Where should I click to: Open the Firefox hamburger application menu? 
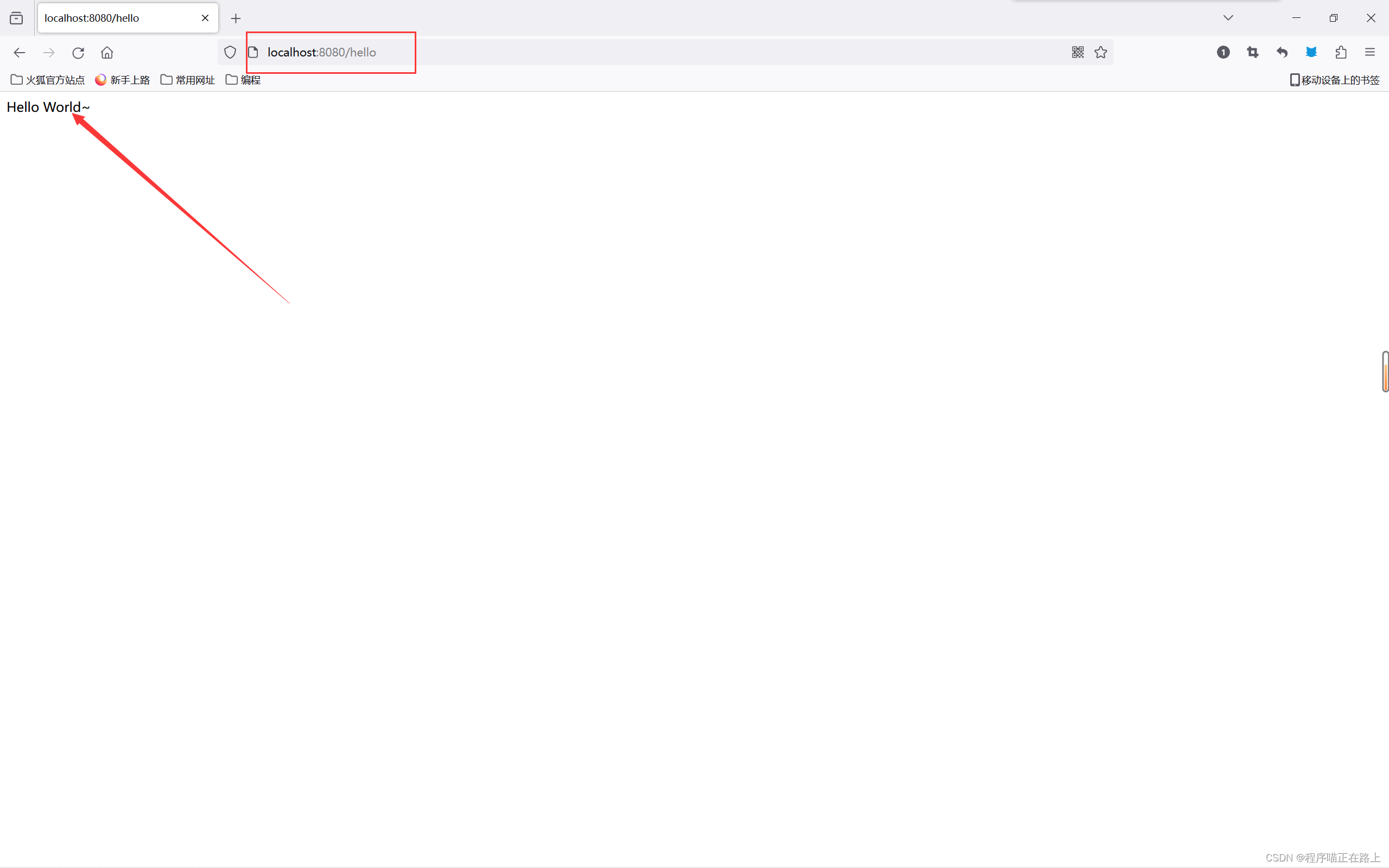(x=1370, y=52)
